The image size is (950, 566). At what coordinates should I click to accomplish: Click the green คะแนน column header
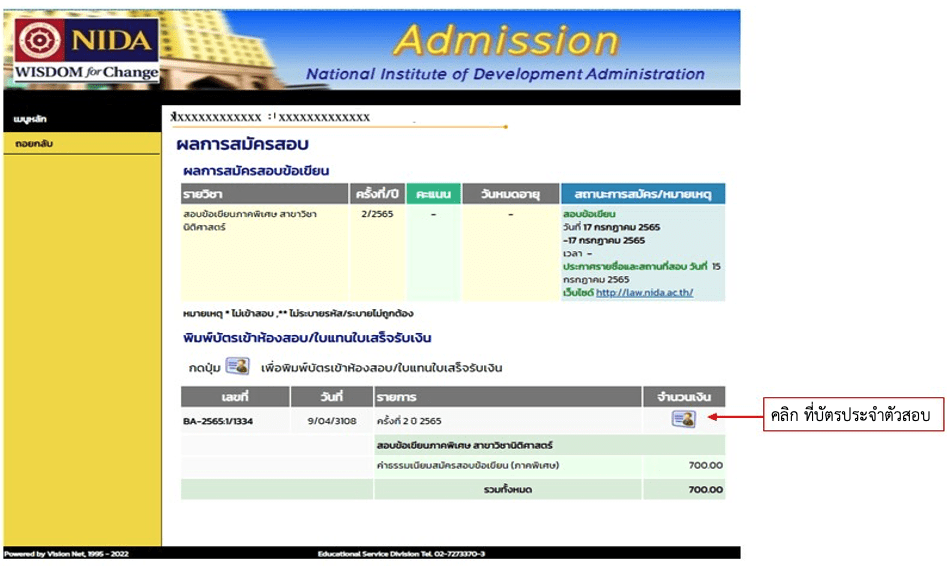(x=433, y=194)
